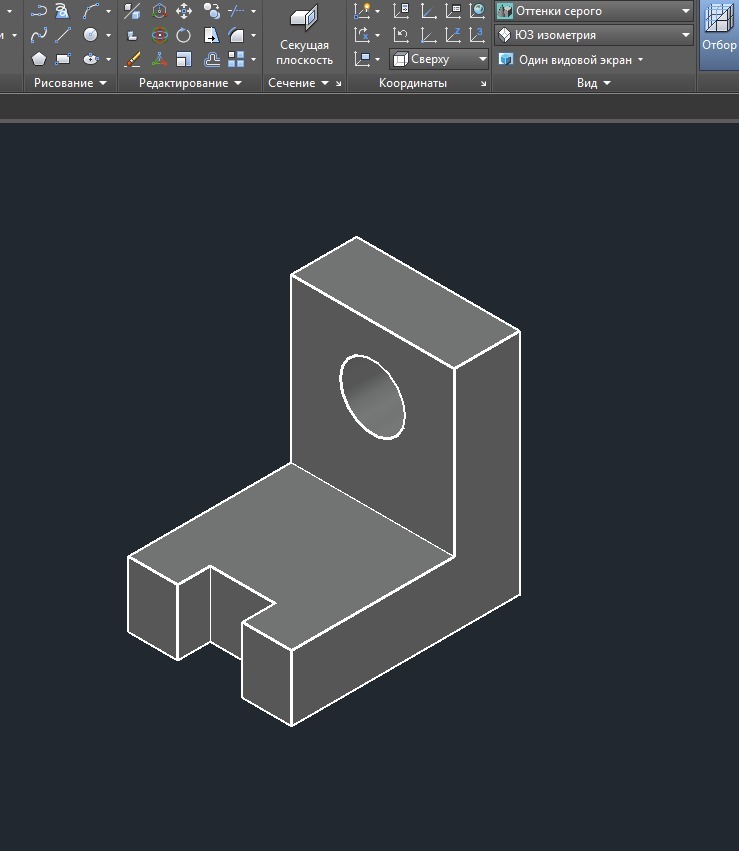
Task: Select the Polygon drawing tool
Action: point(38,59)
